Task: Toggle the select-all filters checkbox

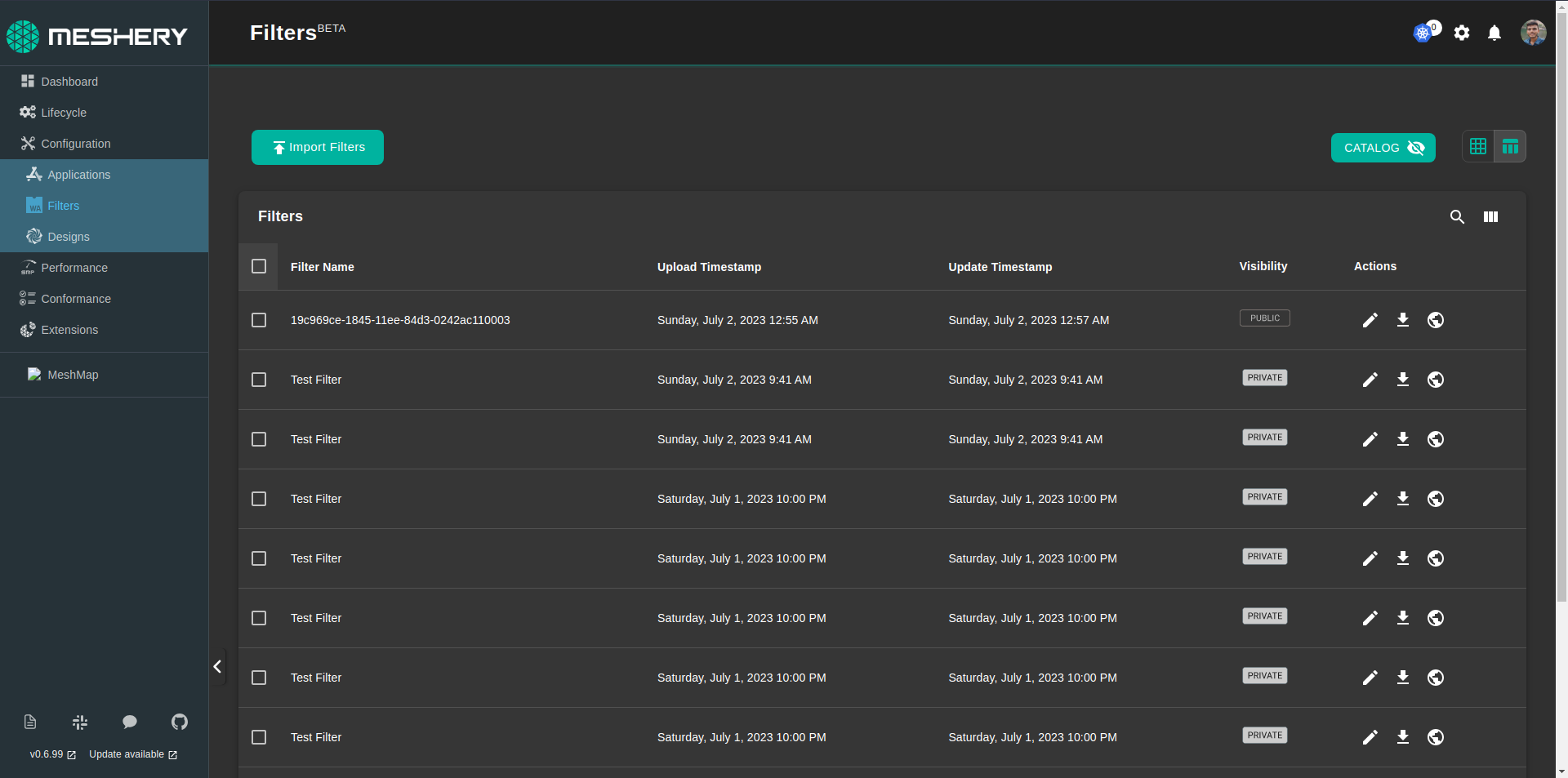Action: pyautogui.click(x=259, y=266)
